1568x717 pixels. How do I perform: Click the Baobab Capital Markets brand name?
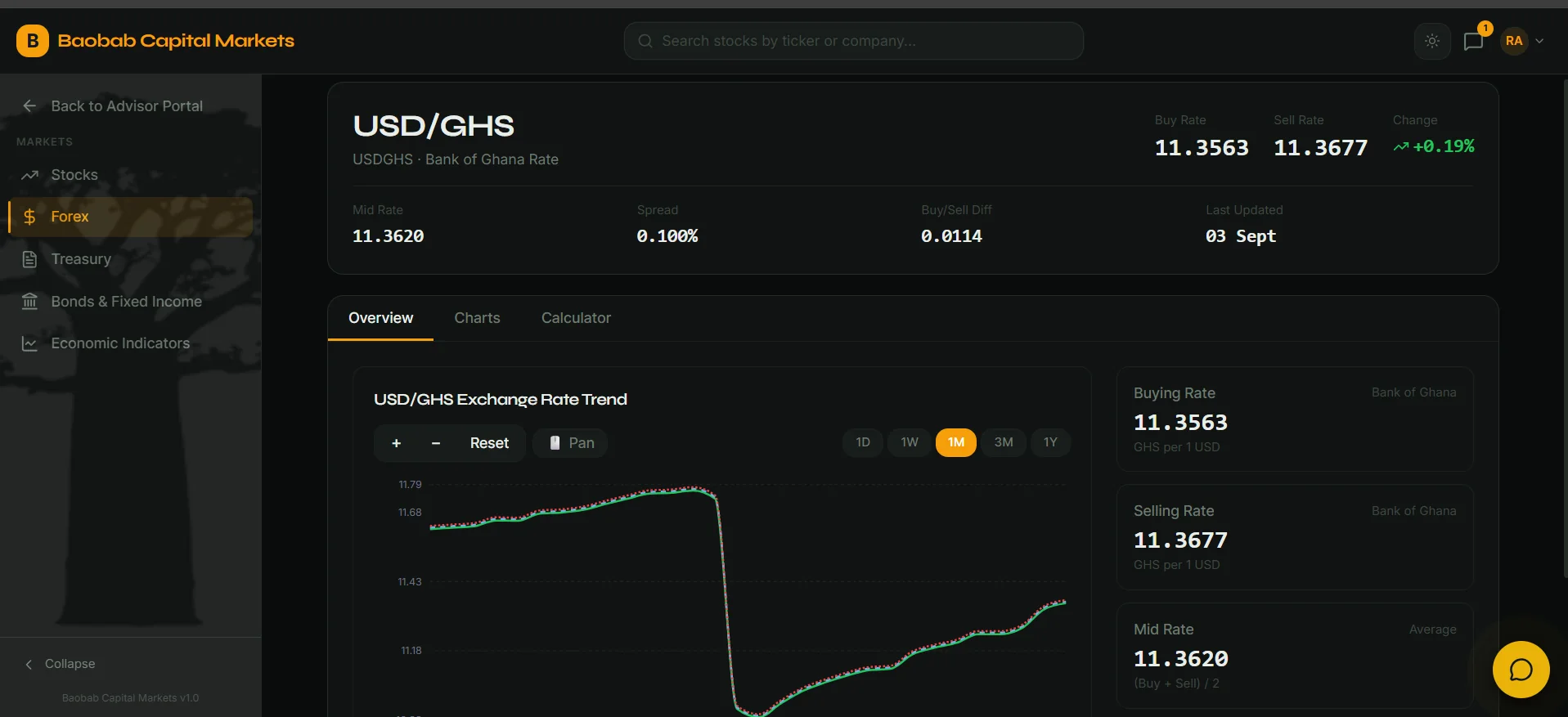point(176,41)
